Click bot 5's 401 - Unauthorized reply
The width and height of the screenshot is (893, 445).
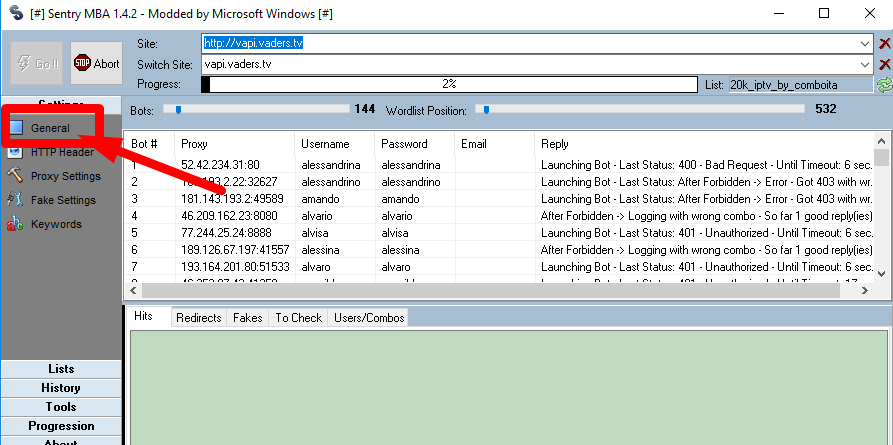coord(706,233)
